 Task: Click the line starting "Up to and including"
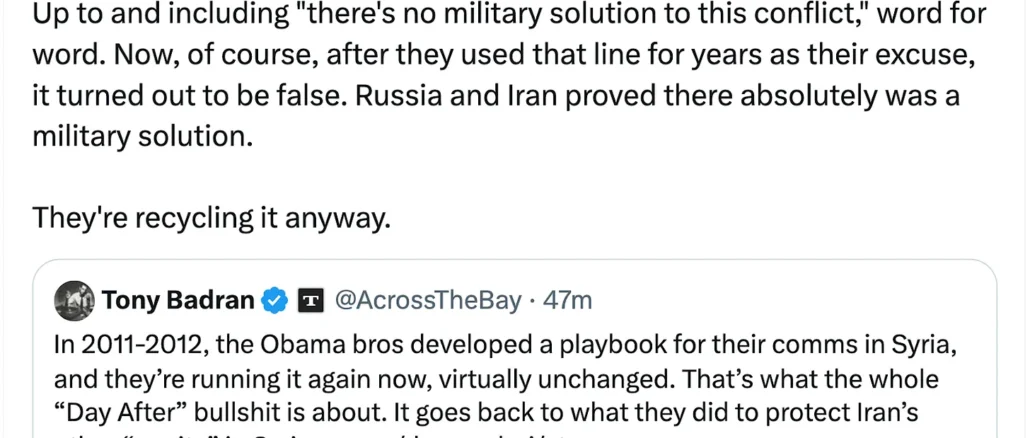[510, 14]
